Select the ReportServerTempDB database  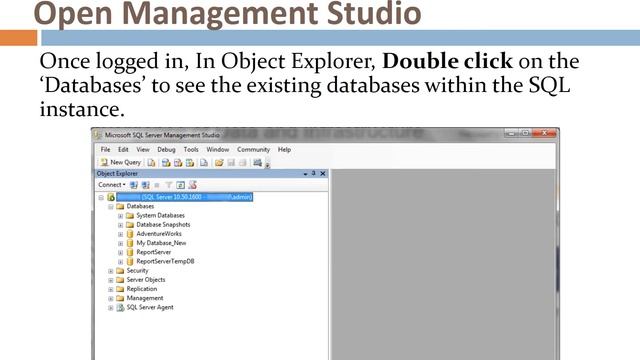(165, 262)
